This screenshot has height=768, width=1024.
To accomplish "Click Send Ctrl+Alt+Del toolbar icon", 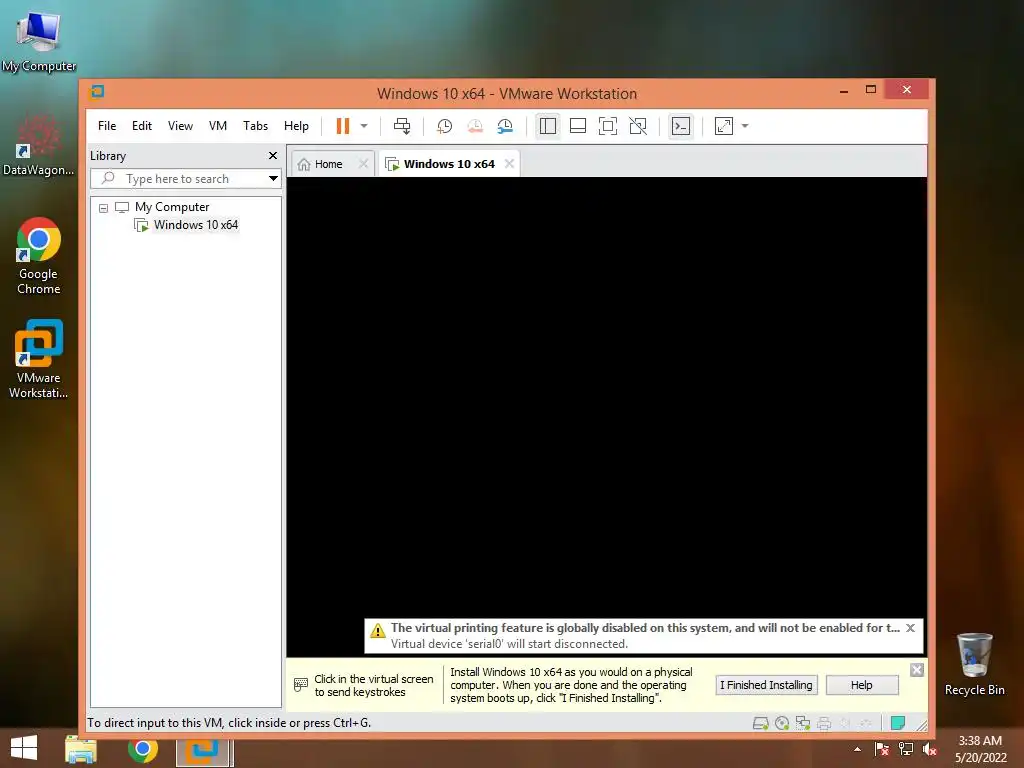I will pyautogui.click(x=402, y=126).
